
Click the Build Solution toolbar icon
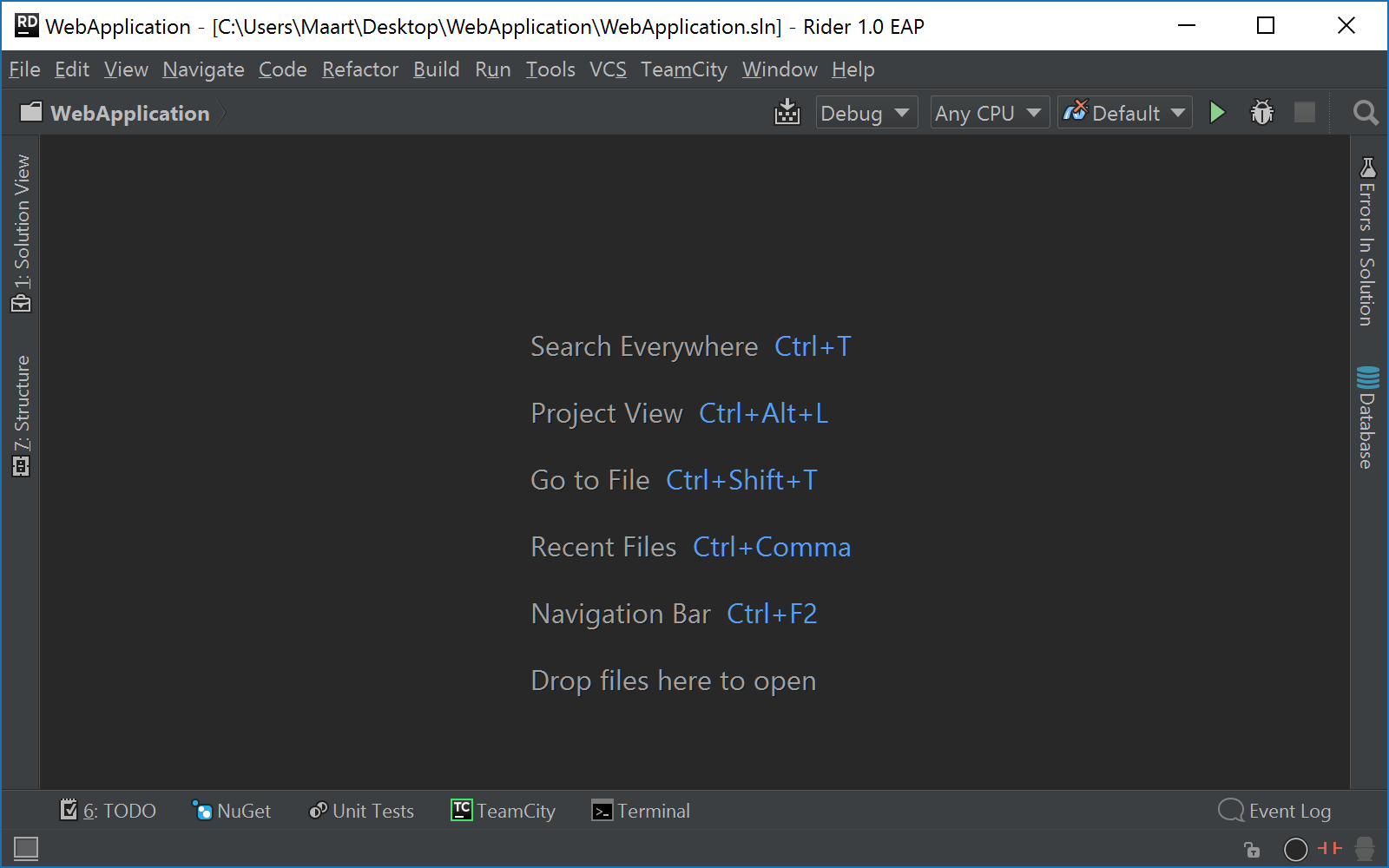(787, 113)
